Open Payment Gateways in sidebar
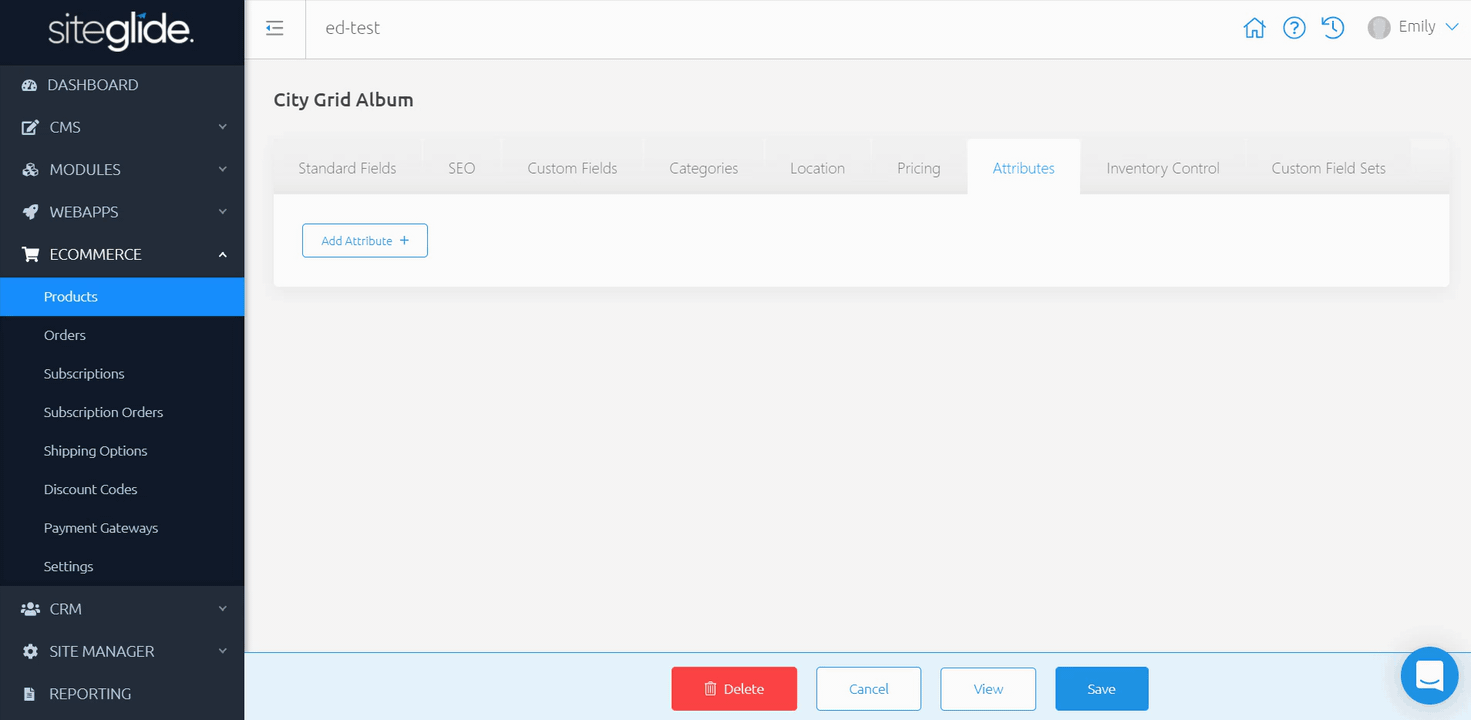Image resolution: width=1471 pixels, height=720 pixels. click(x=101, y=528)
